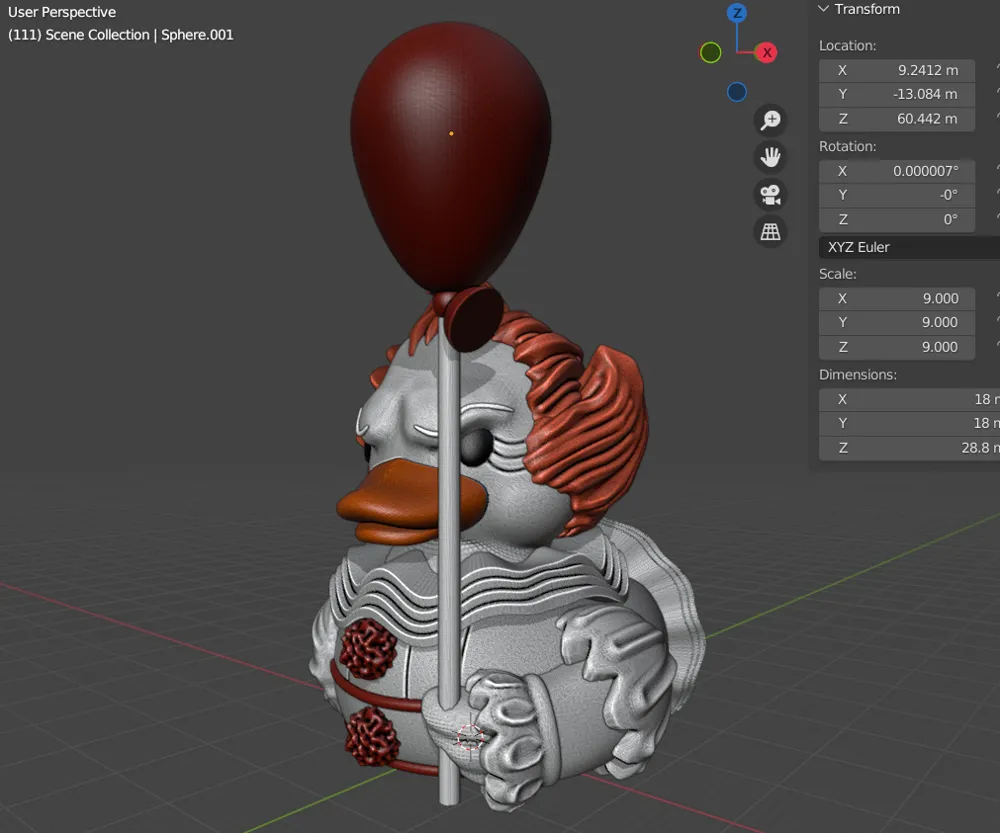1000x833 pixels.
Task: Click the green Y axis gizmo circle
Action: (x=710, y=52)
